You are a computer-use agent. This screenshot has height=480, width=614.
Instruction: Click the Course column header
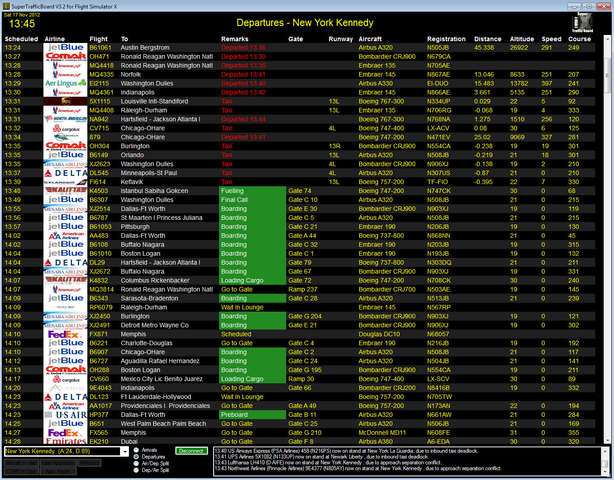click(580, 39)
